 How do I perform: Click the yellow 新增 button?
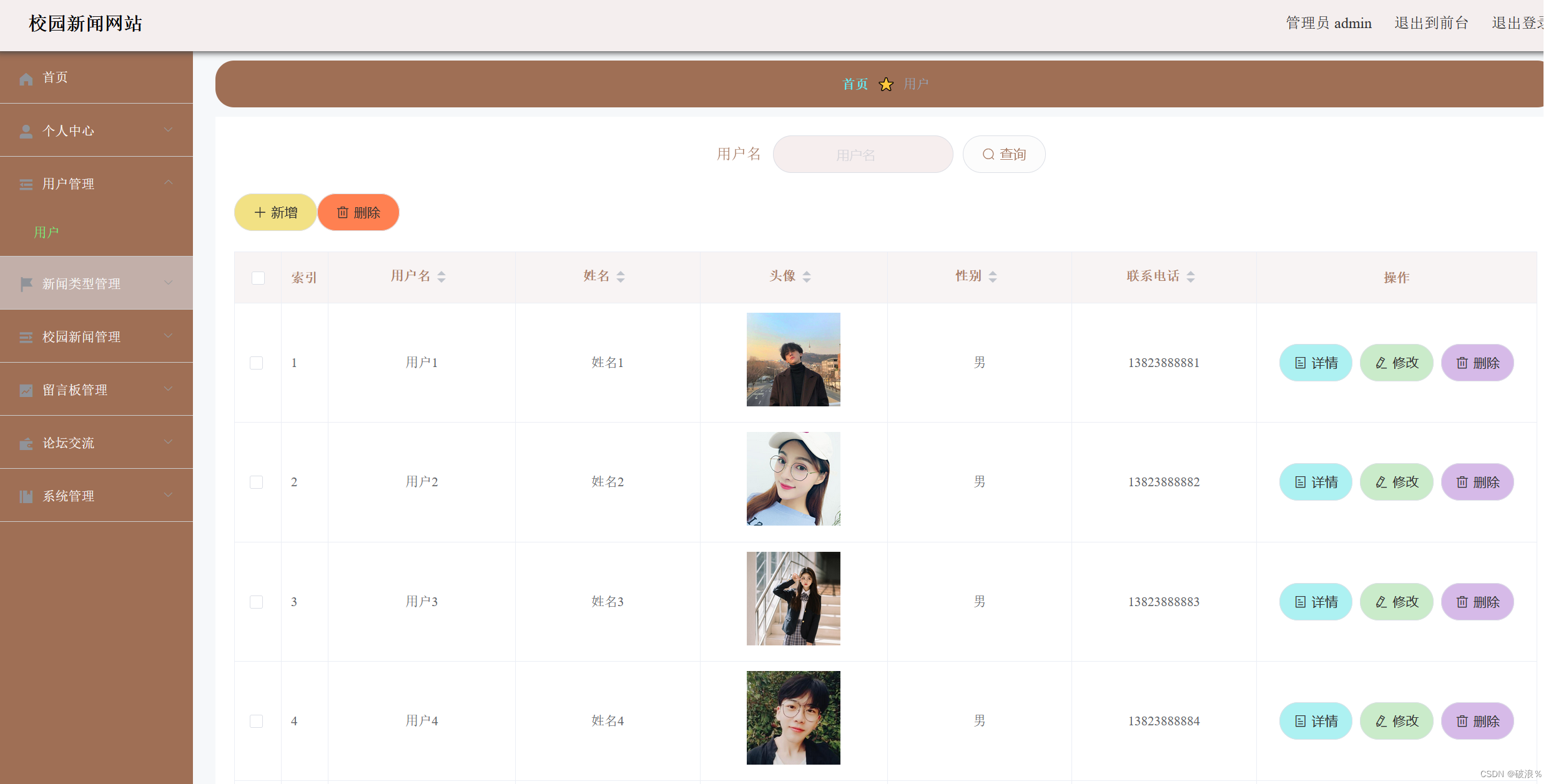[x=275, y=213]
